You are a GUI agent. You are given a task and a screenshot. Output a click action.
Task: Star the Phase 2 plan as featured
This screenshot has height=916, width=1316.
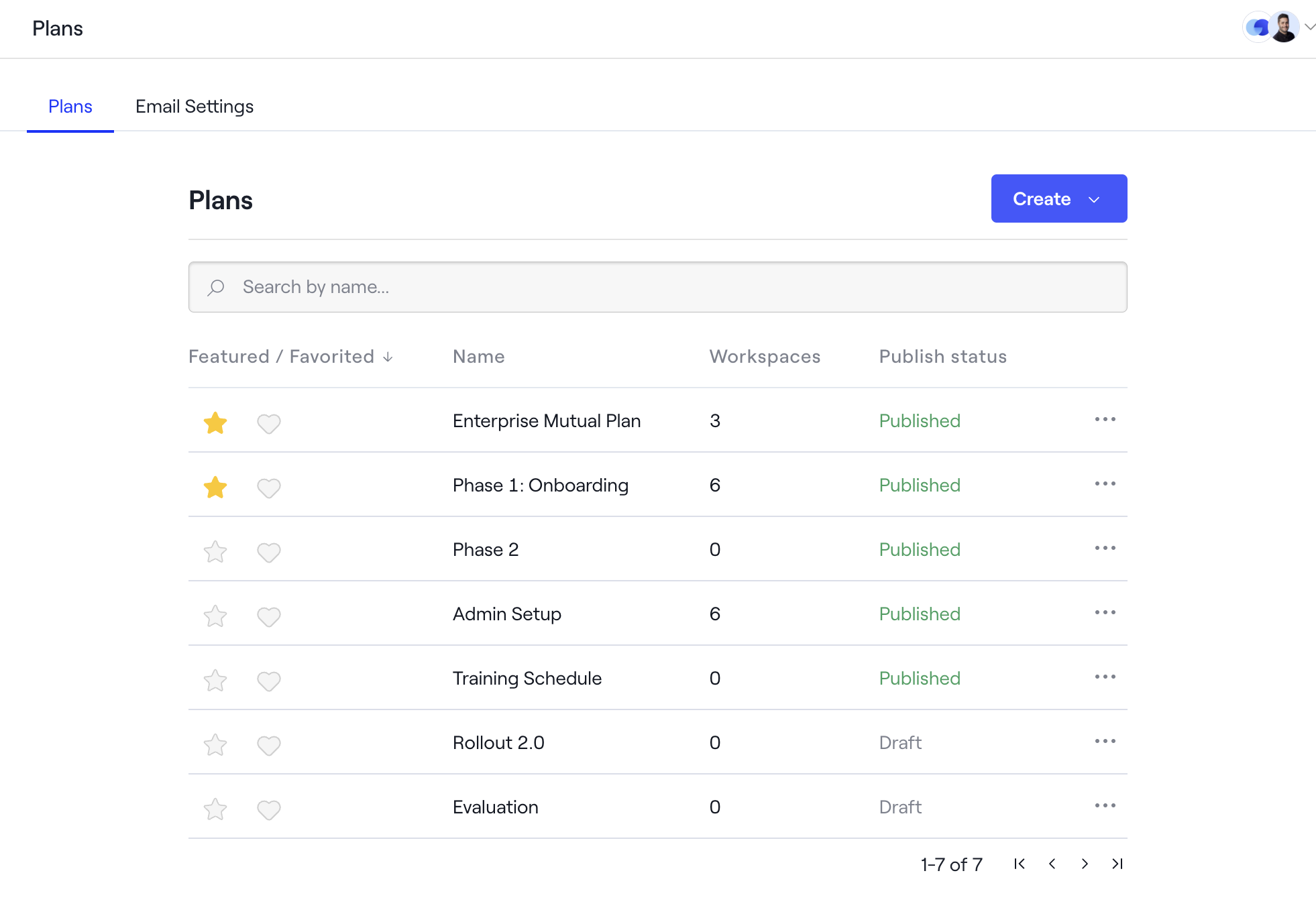pos(215,551)
